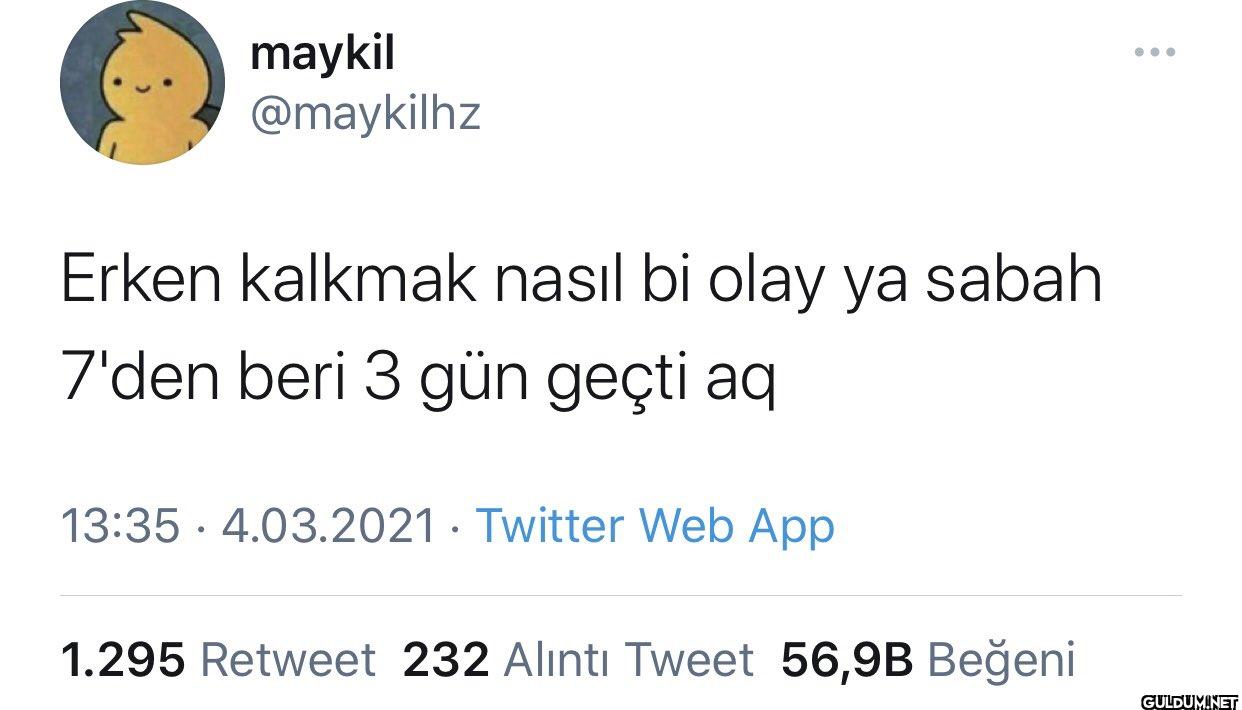Open the @maykilhz handle link
Image resolution: width=1242 pixels, height=710 pixels.
[x=366, y=114]
